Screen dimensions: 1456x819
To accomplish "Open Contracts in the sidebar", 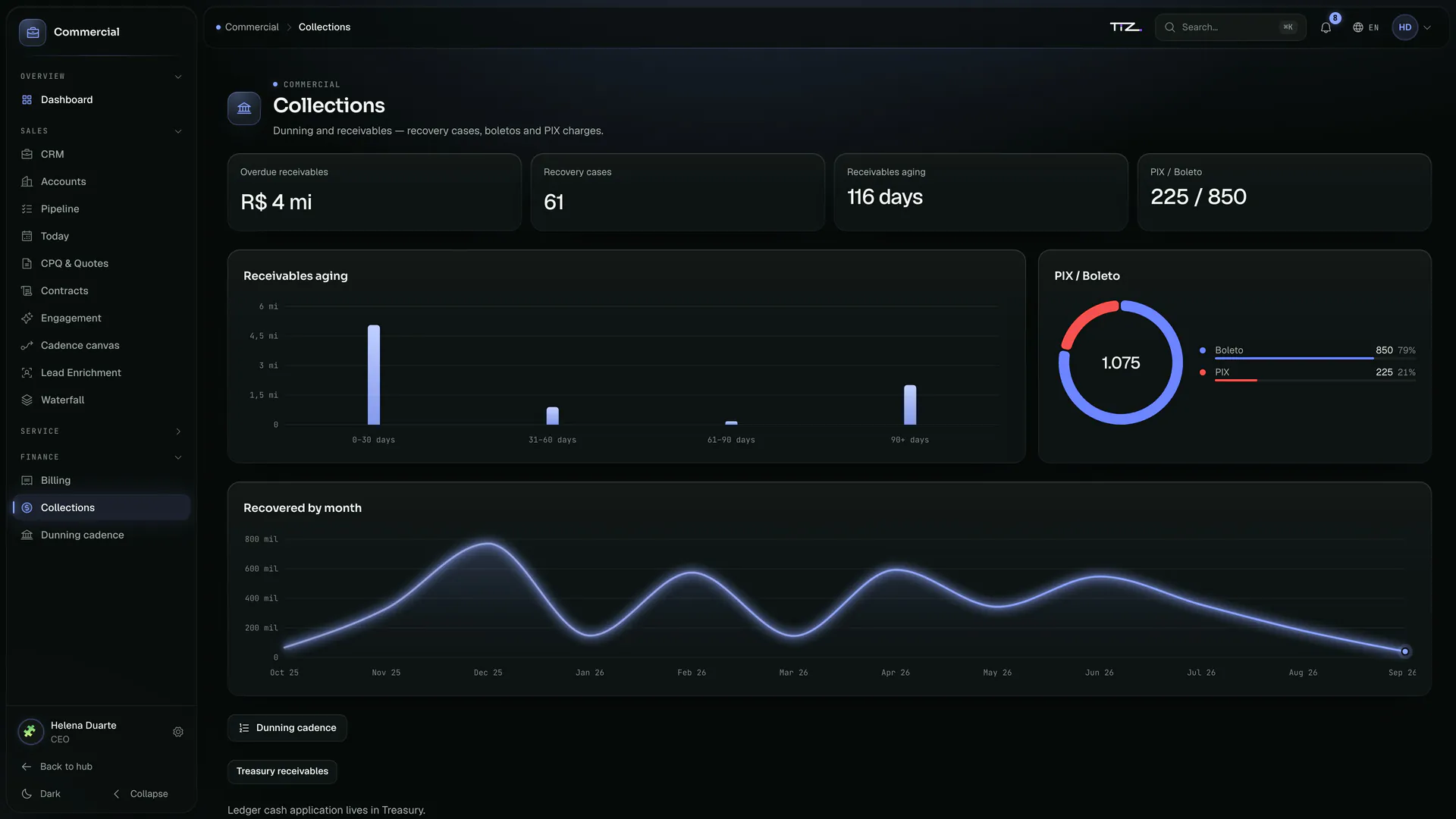I will click(101, 290).
